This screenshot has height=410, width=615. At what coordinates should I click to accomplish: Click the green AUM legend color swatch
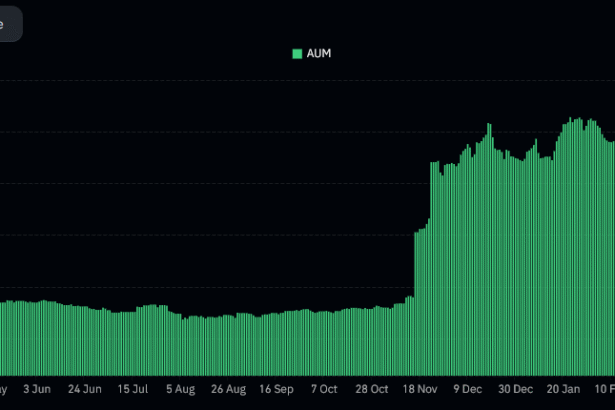[296, 54]
